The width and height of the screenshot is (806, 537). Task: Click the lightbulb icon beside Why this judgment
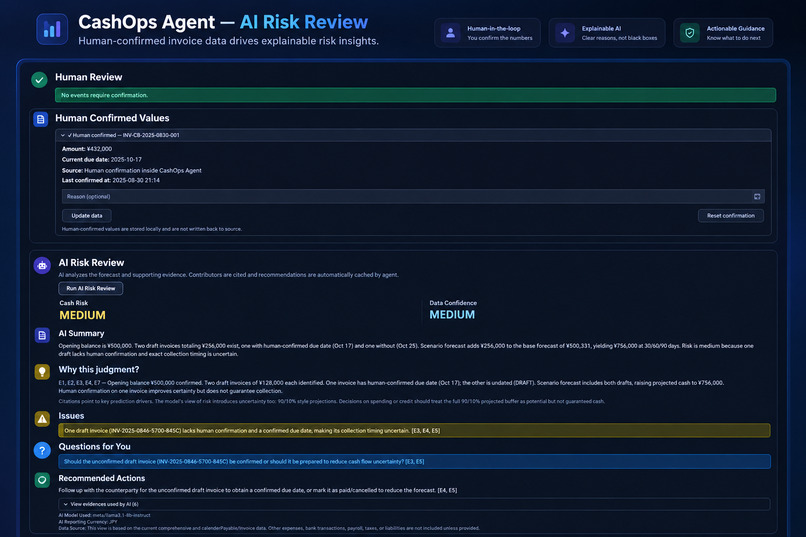(42, 372)
